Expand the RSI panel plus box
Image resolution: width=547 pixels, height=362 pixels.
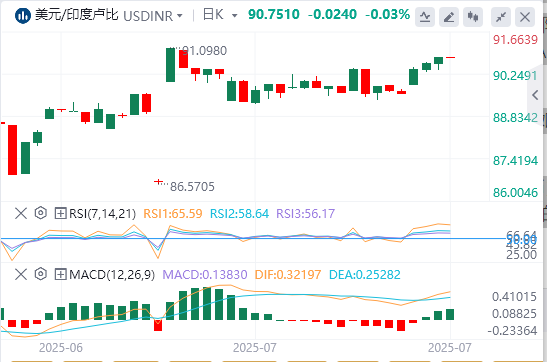coord(60,213)
